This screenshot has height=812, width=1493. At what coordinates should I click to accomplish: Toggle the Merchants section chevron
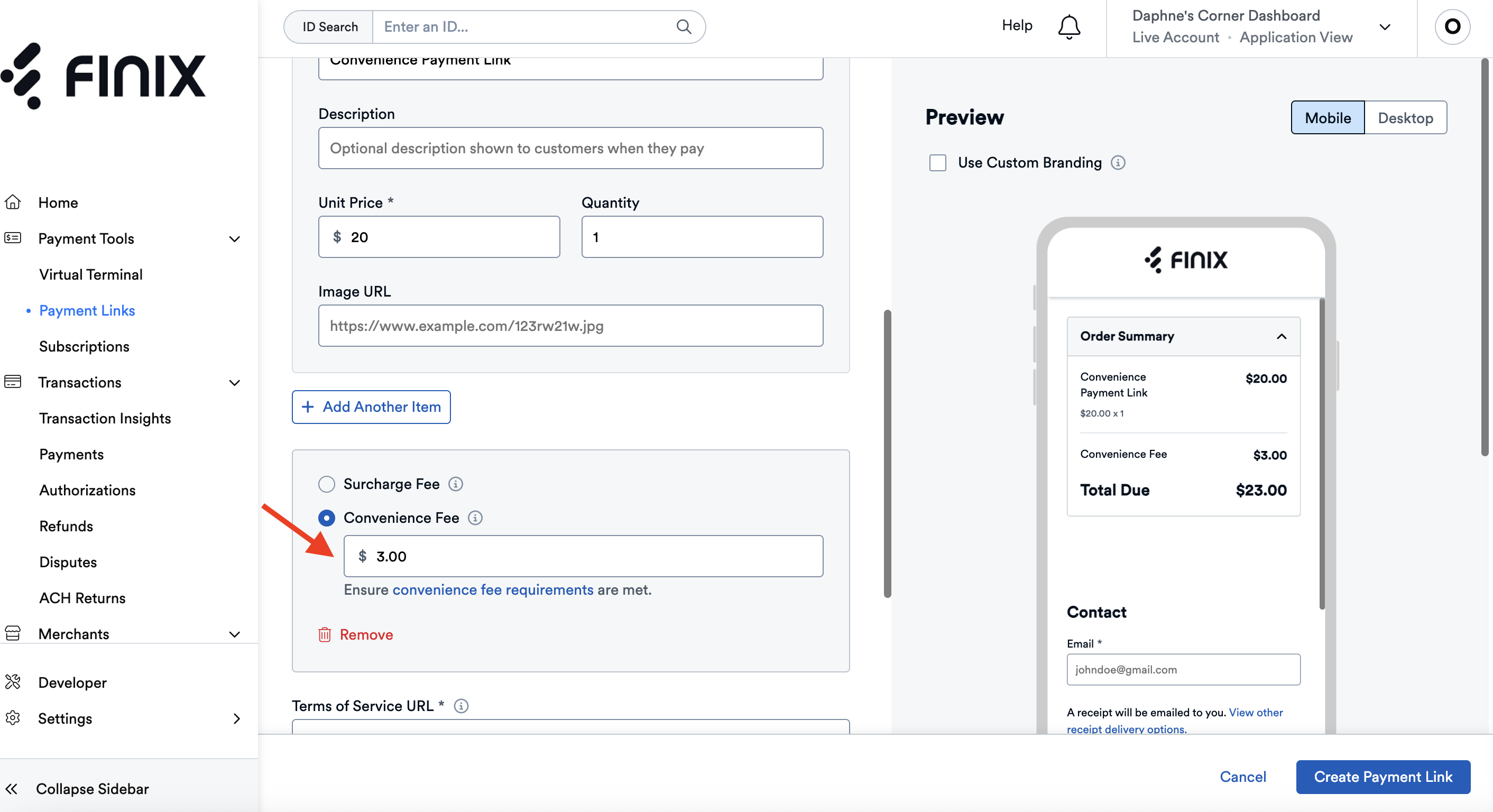click(x=235, y=634)
